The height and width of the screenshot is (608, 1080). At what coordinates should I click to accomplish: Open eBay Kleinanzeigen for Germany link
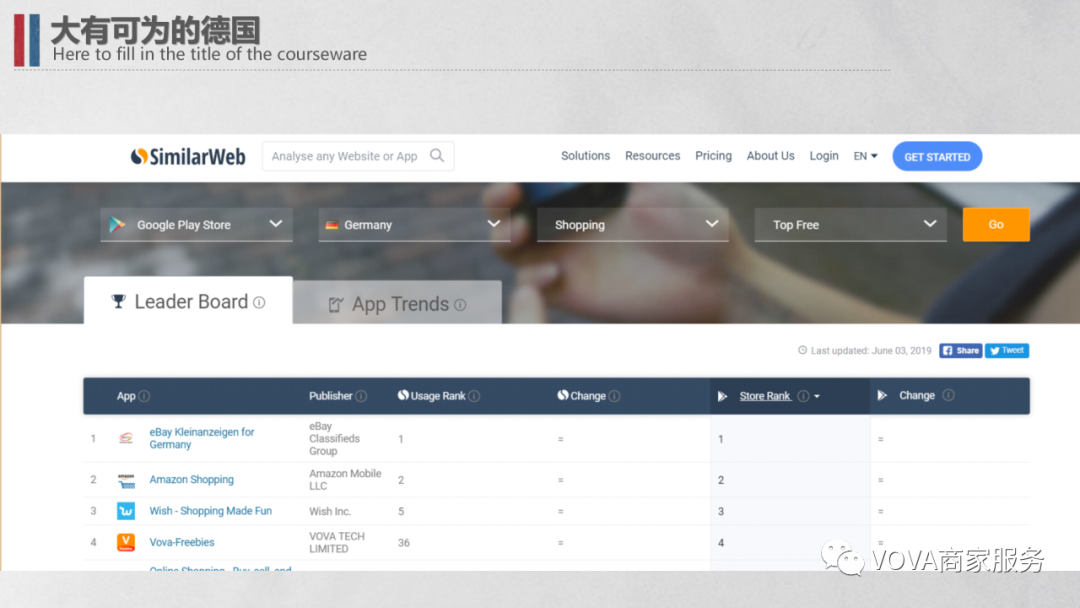tap(202, 438)
